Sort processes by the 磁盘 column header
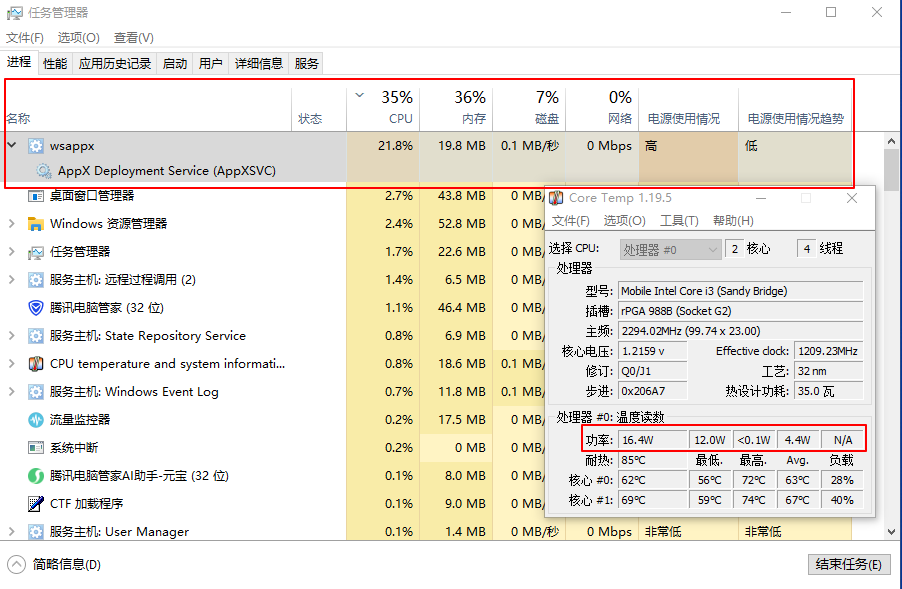This screenshot has width=902, height=589. click(x=529, y=108)
